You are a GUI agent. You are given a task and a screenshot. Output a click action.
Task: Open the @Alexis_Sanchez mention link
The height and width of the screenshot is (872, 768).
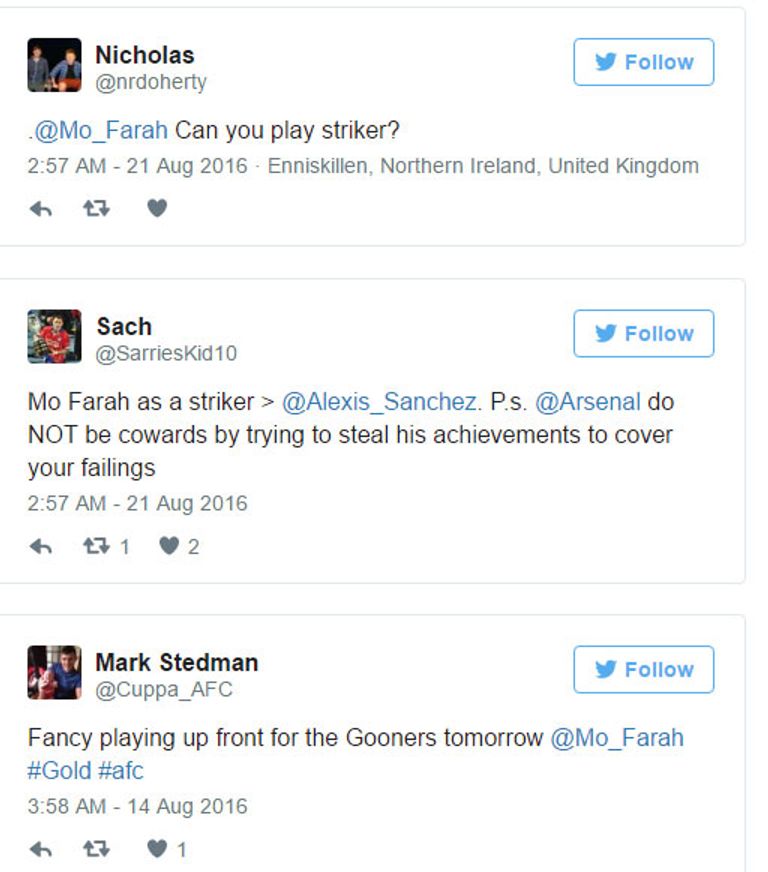pos(379,402)
